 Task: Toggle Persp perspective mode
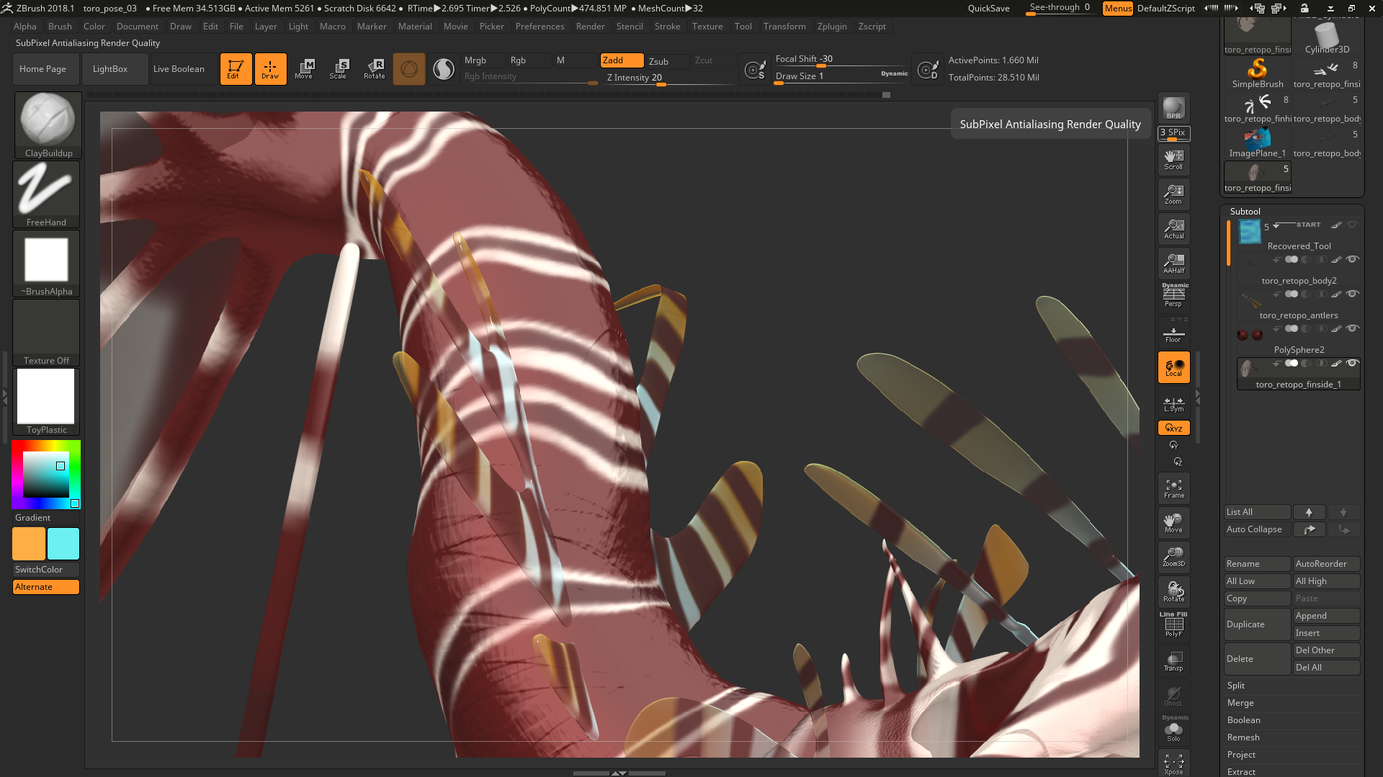pyautogui.click(x=1173, y=296)
